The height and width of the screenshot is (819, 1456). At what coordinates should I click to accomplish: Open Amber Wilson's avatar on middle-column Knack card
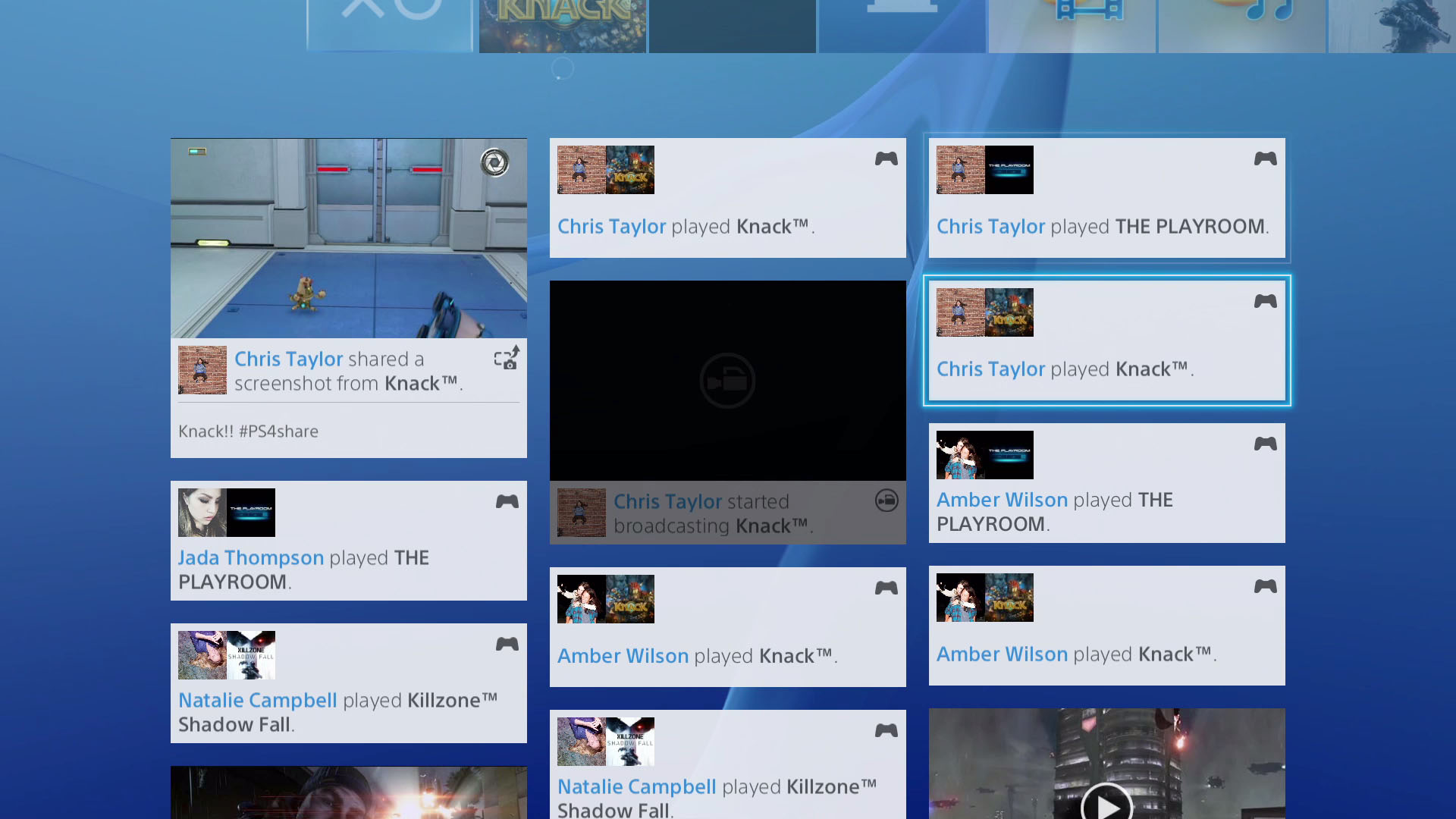[x=582, y=599]
